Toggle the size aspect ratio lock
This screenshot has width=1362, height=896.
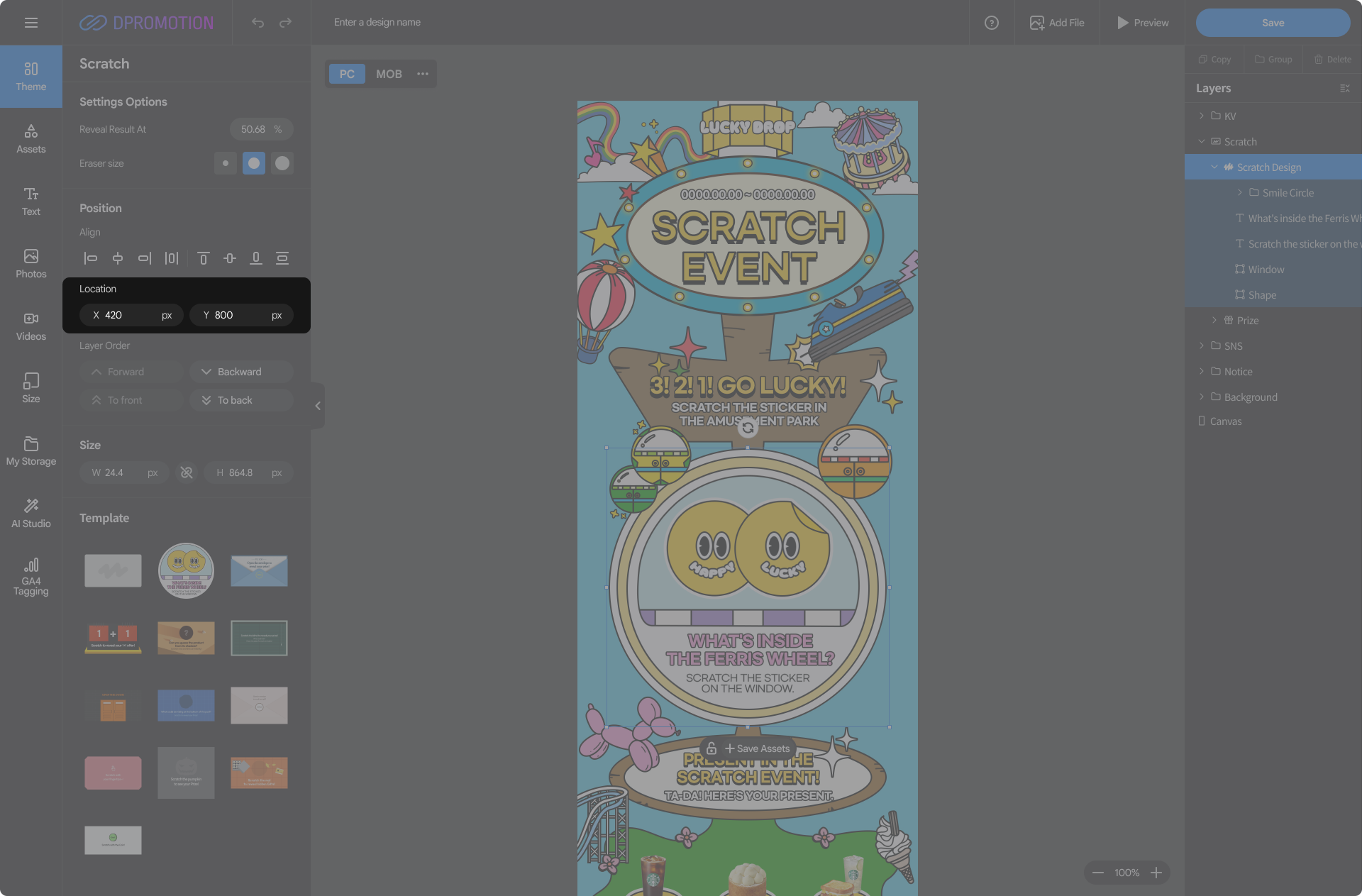tap(187, 472)
